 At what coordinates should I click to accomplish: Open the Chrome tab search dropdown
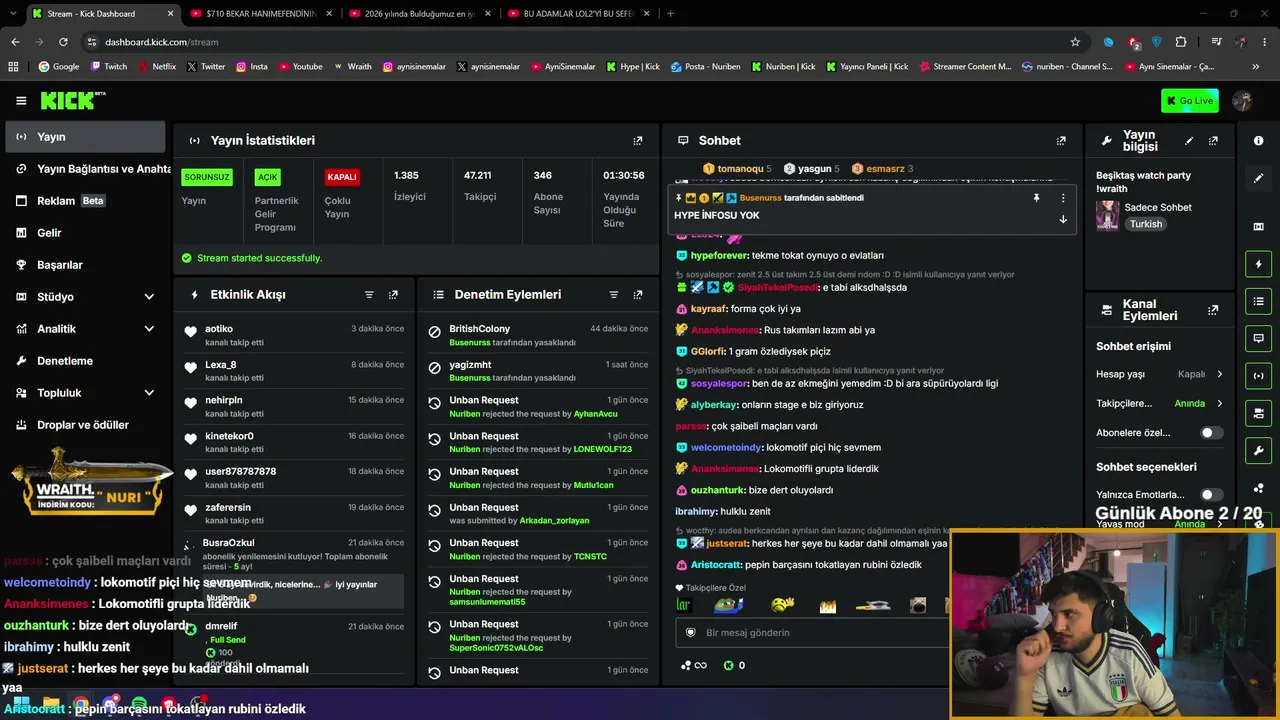[15, 13]
